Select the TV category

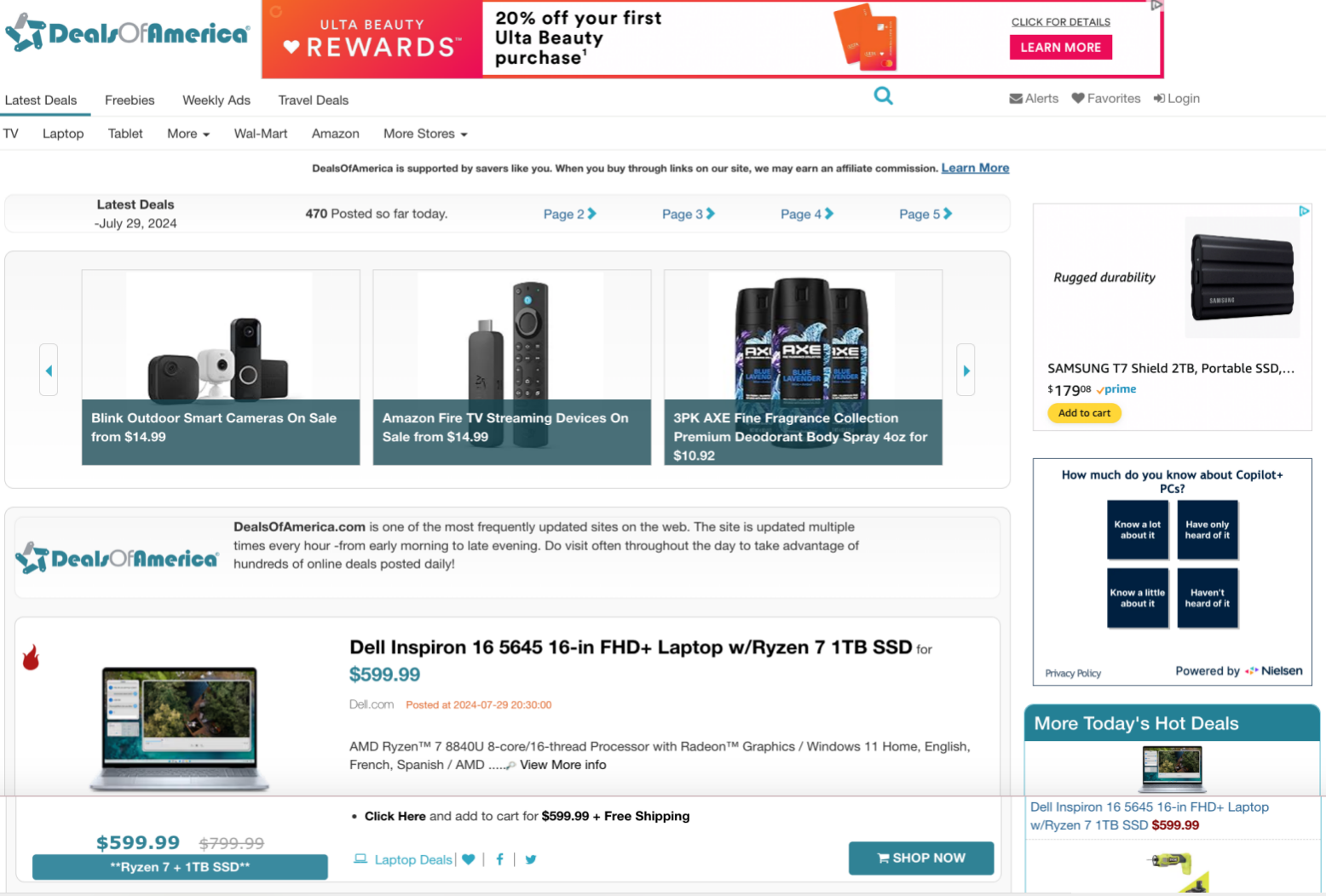(x=11, y=134)
